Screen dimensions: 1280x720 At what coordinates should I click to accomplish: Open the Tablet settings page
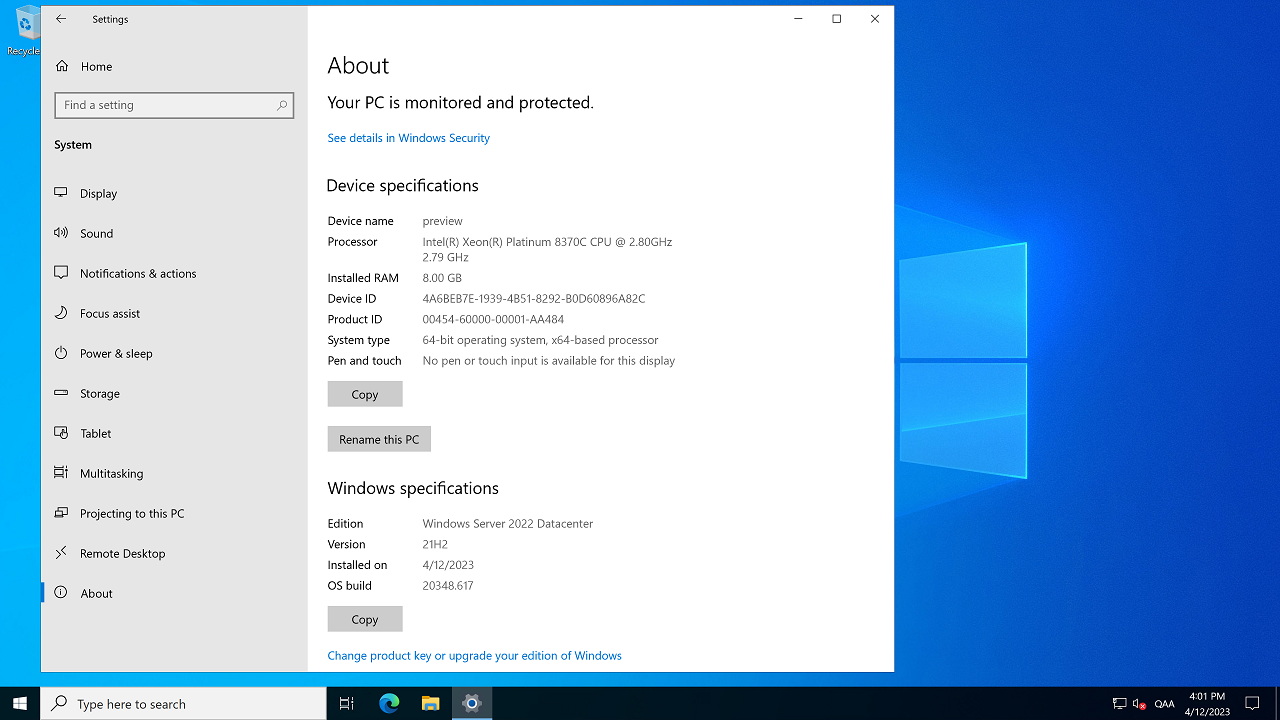[x=96, y=433]
